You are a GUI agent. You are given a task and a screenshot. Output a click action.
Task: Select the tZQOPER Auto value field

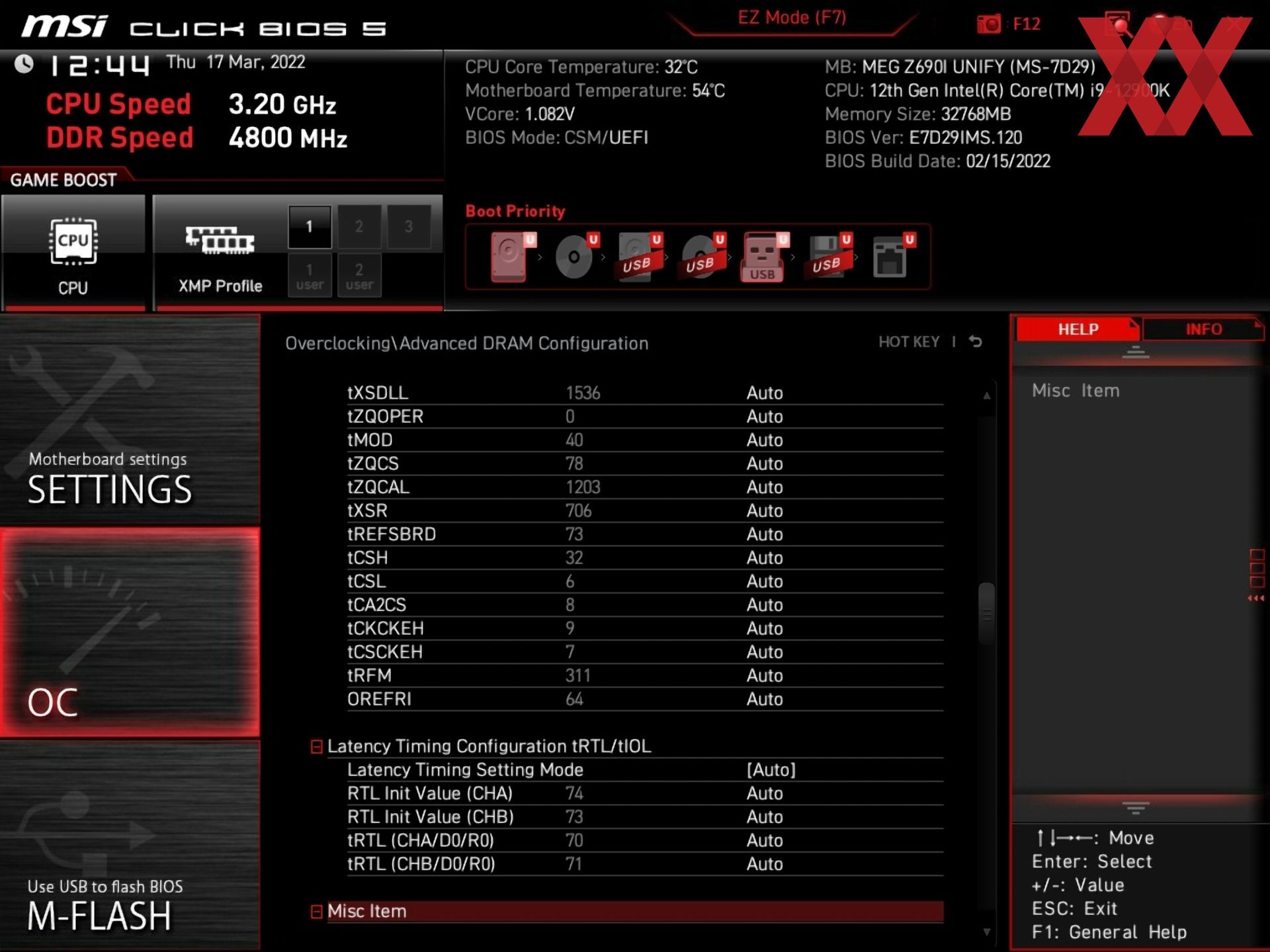(765, 416)
